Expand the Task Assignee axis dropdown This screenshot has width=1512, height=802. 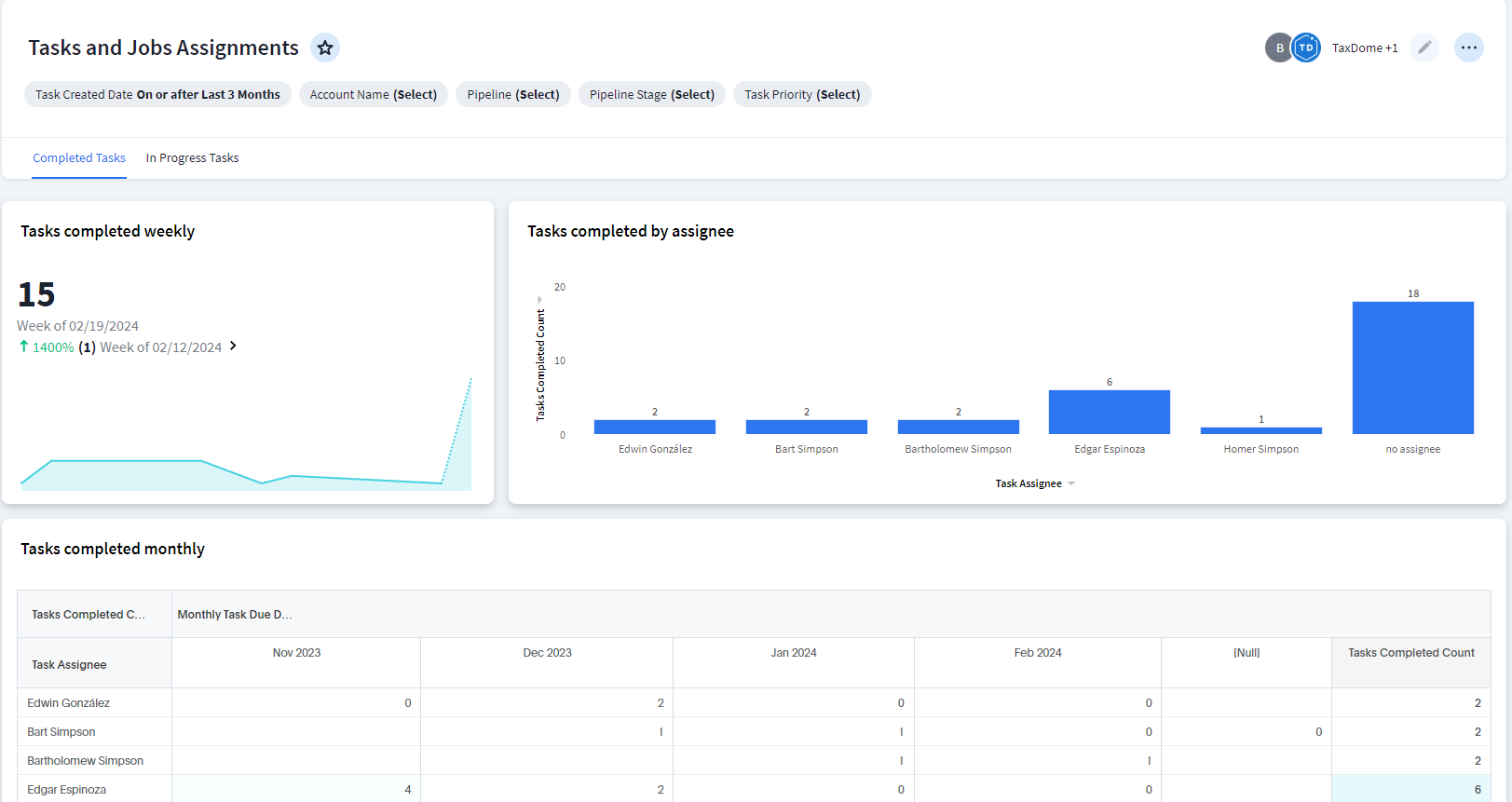[1071, 483]
